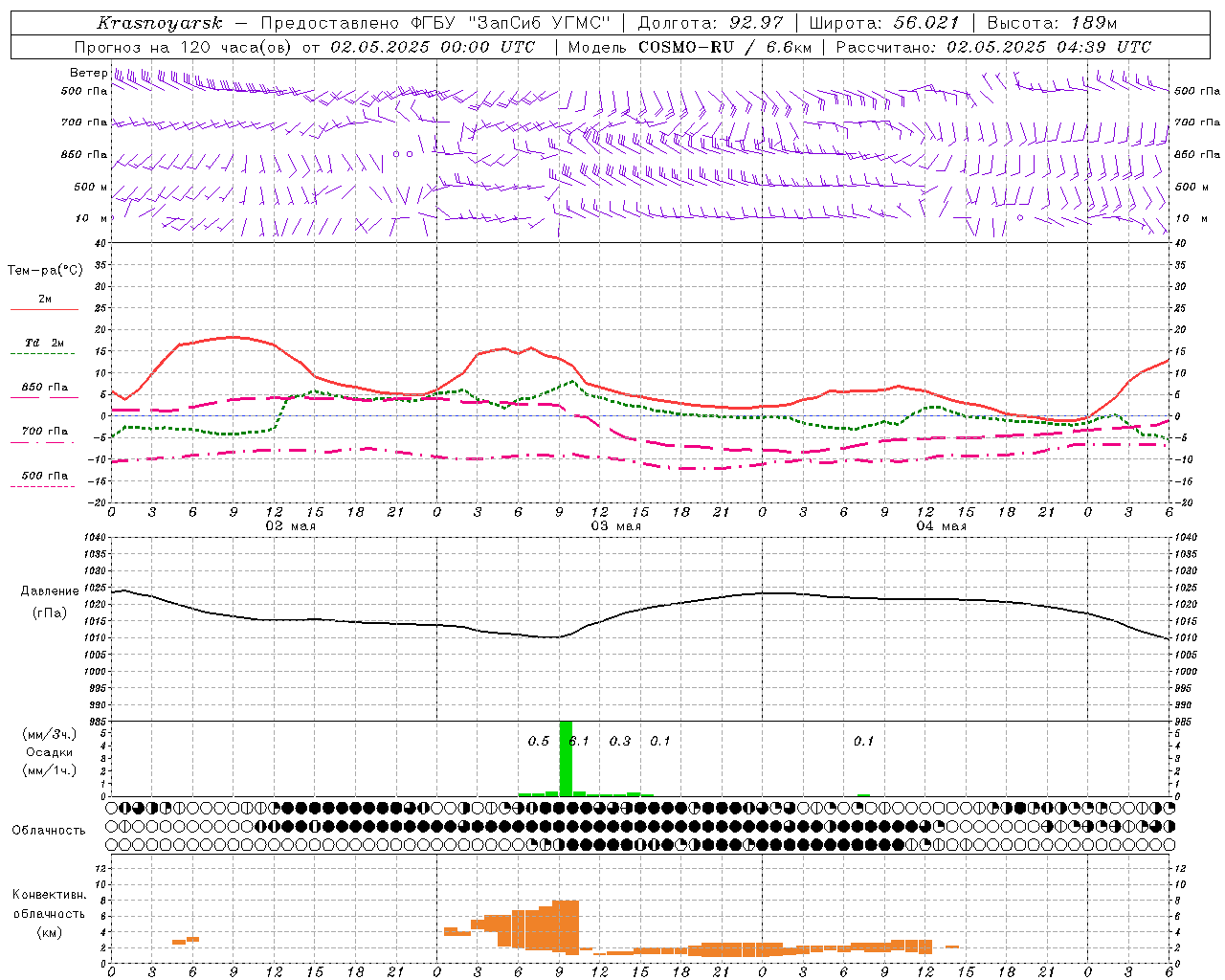Click the tall green precipitation bar
Image resolution: width=1225 pixels, height=980 pixels.
coord(566,758)
